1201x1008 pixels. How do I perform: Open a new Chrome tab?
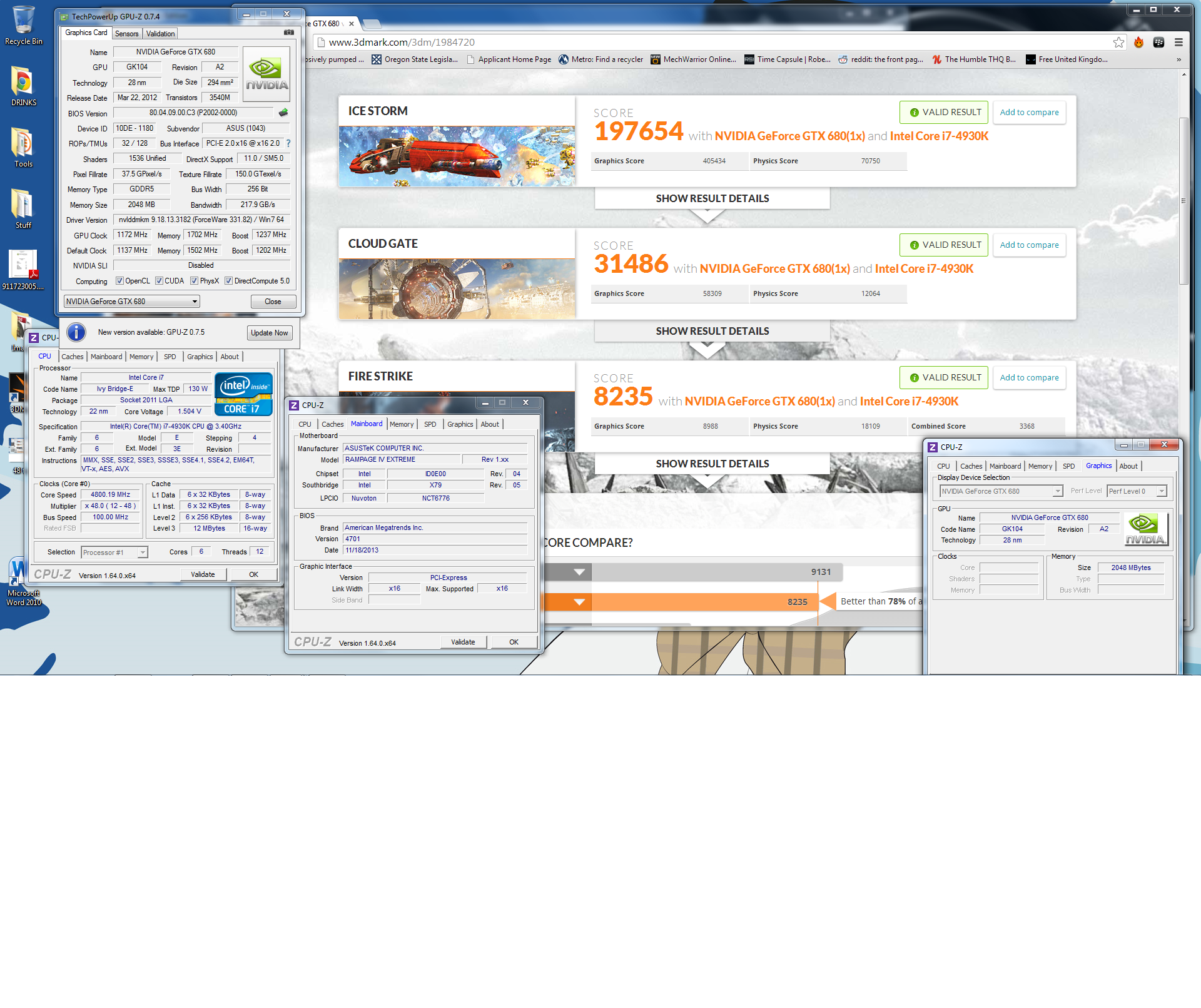pos(372,24)
